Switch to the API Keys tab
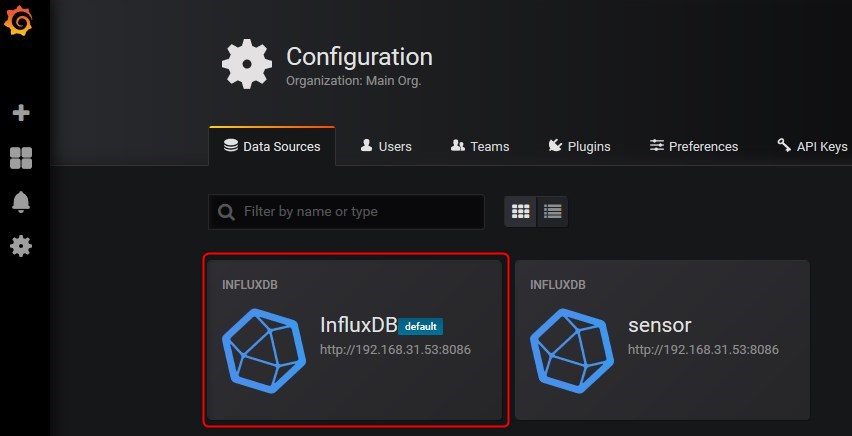Screen dimensions: 852x436 click(812, 146)
